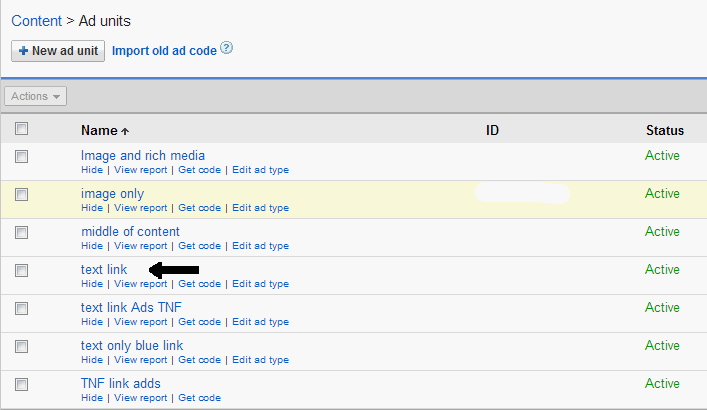Get code for text link Ads TNF
The width and height of the screenshot is (707, 410).
(199, 322)
